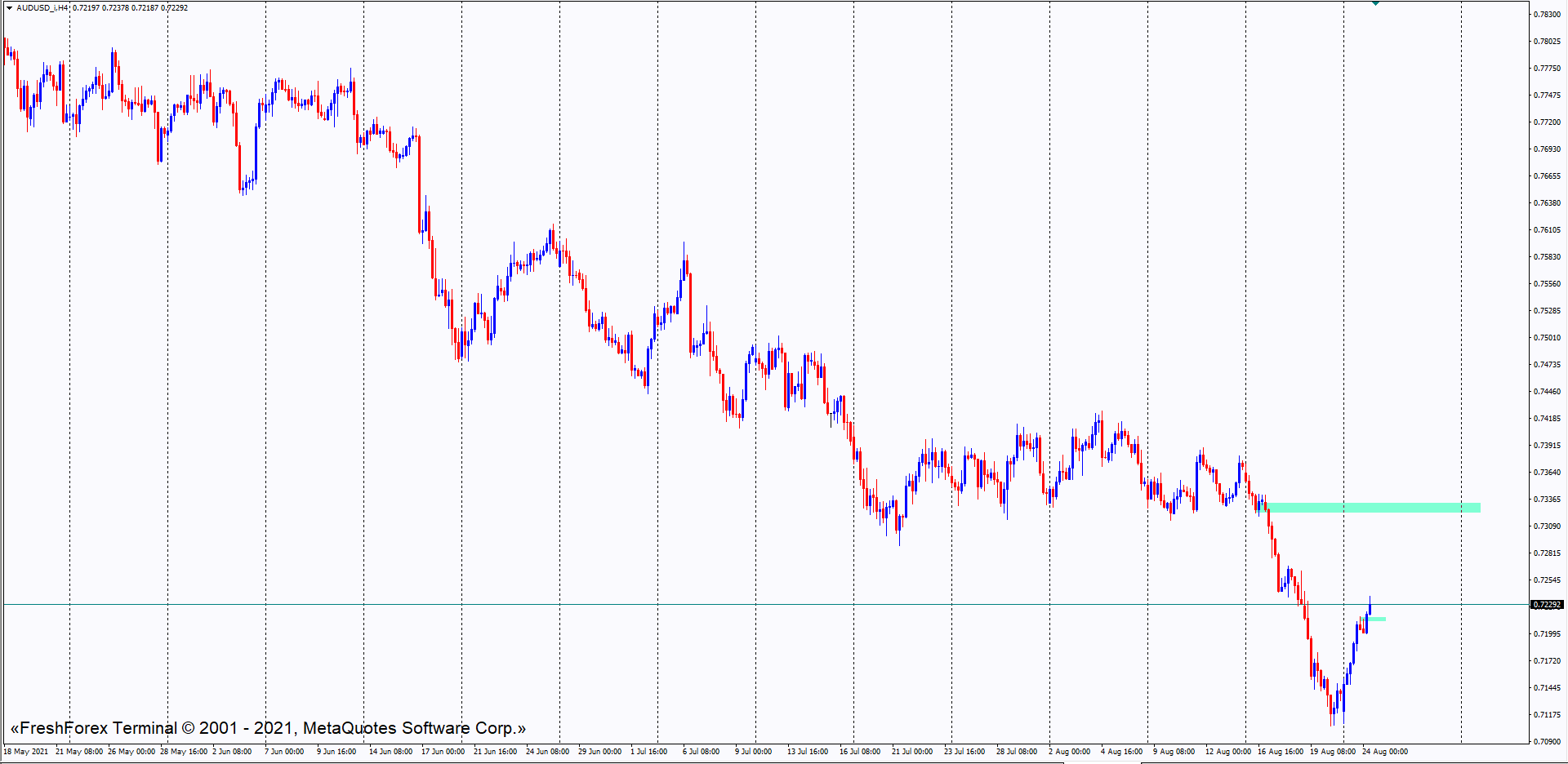1568x764 pixels.
Task: Click the 7 Jun 00:00 time label
Action: 284,752
